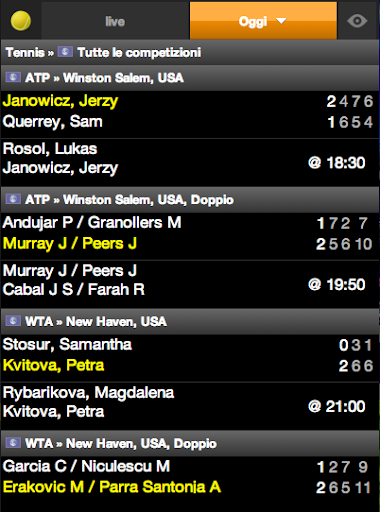
Task: Open Janowicz vs Querrey match result
Action: pos(190,111)
